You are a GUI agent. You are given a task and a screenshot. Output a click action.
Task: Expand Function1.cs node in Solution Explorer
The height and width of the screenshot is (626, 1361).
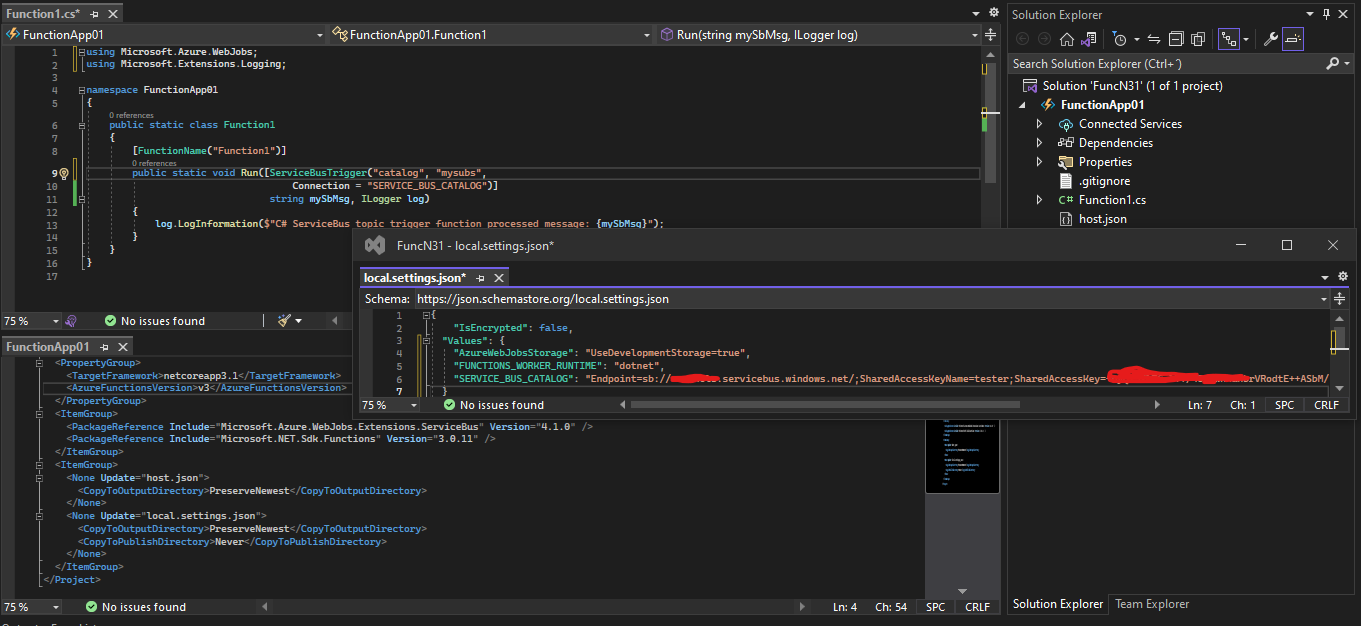(1039, 200)
